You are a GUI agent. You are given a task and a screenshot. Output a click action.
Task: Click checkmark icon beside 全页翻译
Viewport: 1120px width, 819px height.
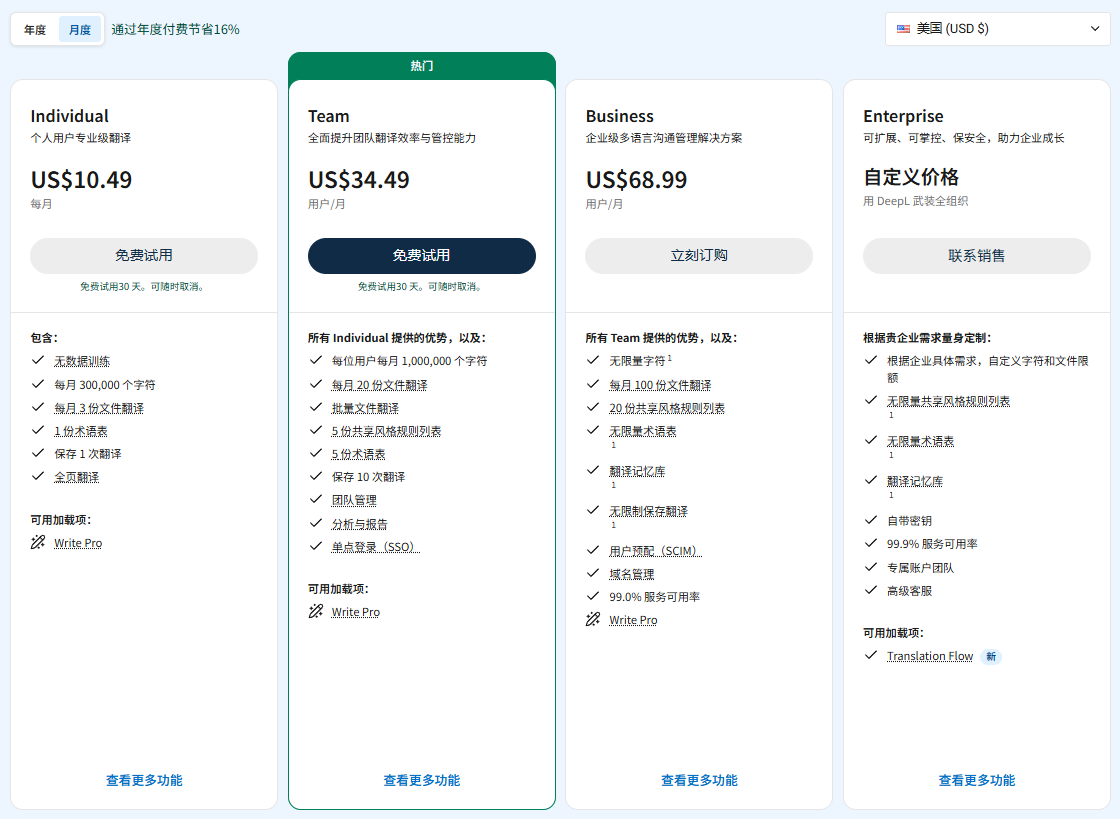point(38,476)
